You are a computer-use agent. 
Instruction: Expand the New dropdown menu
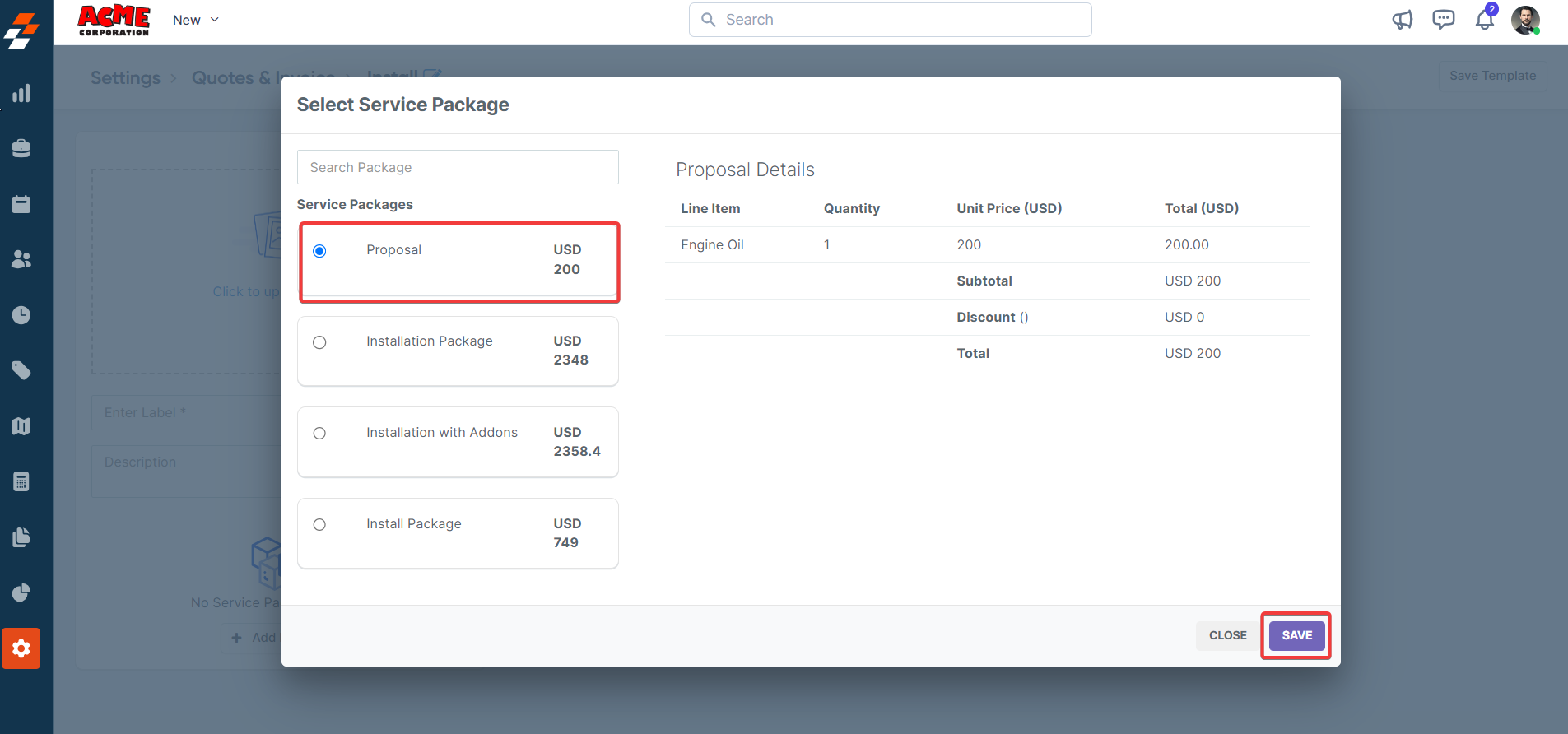click(196, 20)
